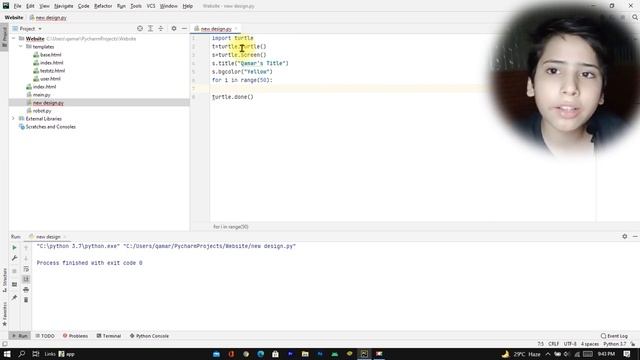Collapse the Website project root
640x360 pixels.
click(x=13, y=38)
